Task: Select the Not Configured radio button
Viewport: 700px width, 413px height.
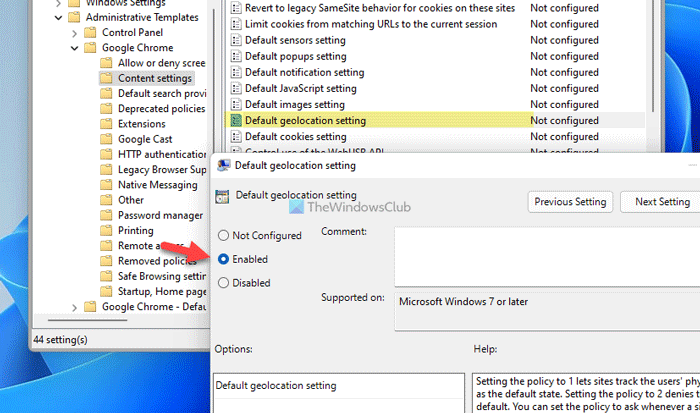Action: coord(223,235)
